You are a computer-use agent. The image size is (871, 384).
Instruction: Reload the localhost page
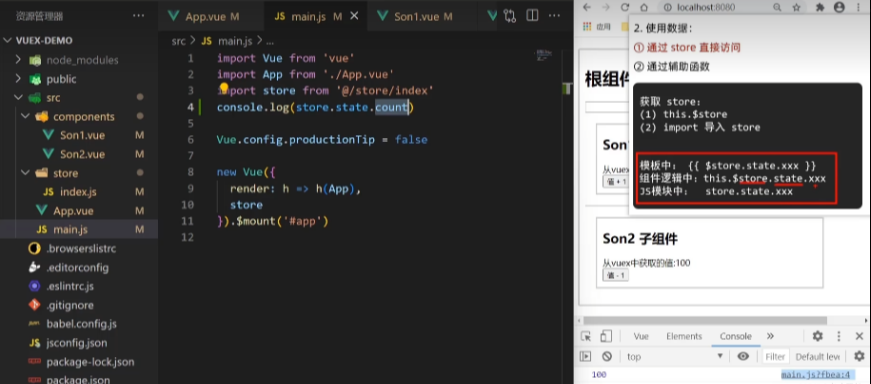pyautogui.click(x=625, y=7)
